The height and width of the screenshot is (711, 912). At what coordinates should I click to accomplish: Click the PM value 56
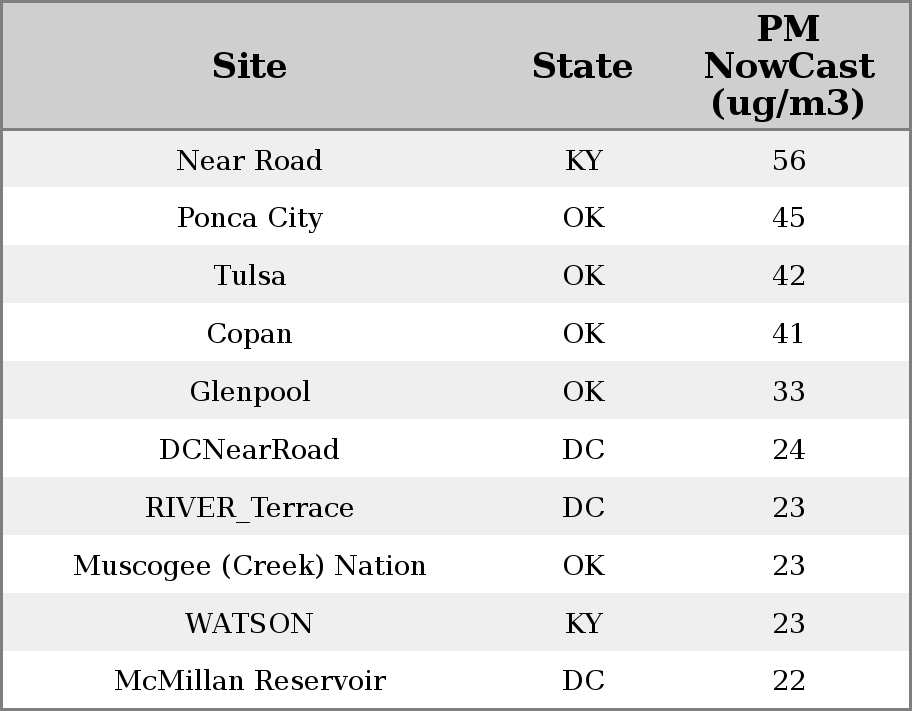click(x=788, y=160)
